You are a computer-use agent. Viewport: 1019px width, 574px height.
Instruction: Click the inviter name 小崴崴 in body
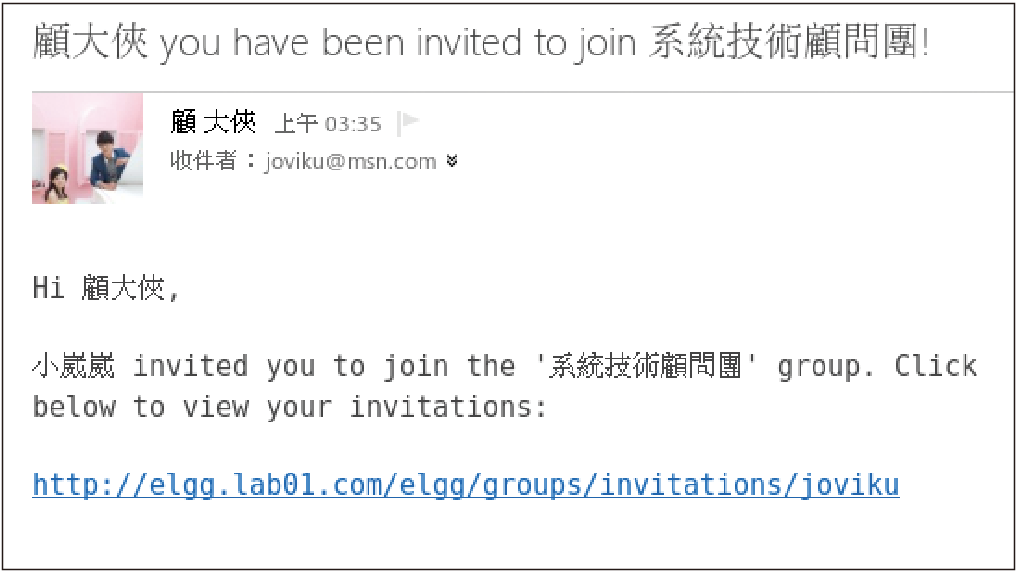73,366
